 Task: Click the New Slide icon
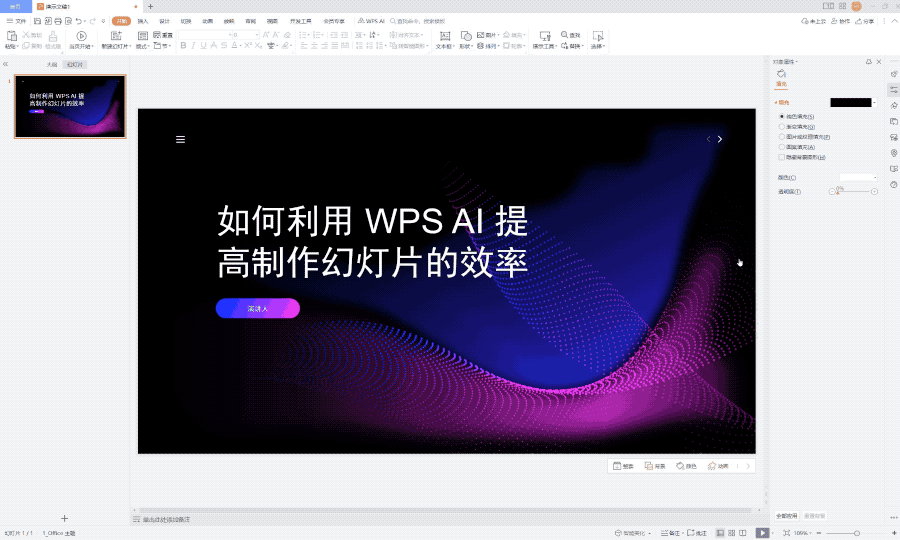[116, 36]
